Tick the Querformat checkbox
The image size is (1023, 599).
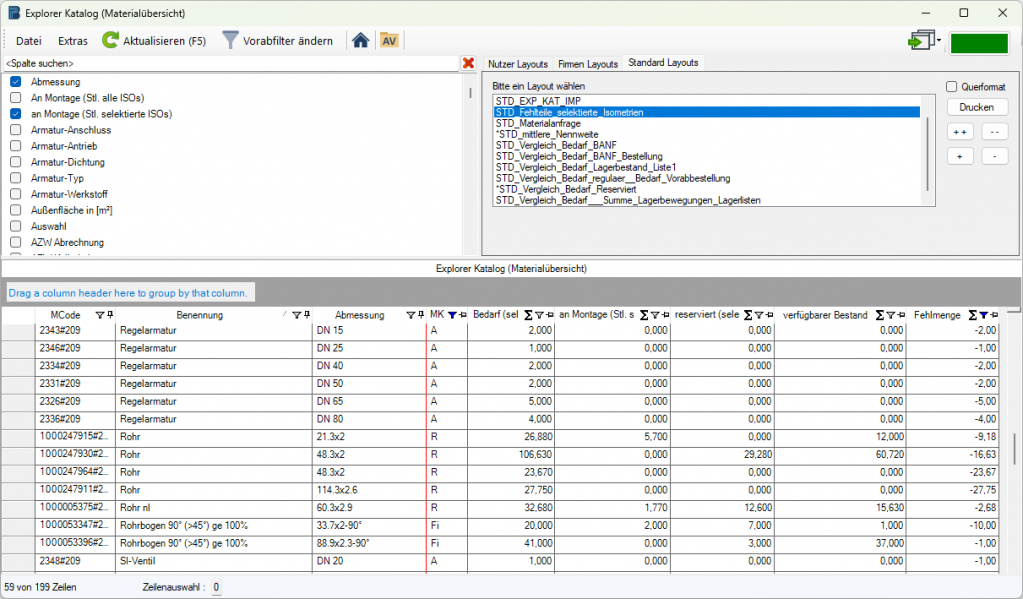952,87
